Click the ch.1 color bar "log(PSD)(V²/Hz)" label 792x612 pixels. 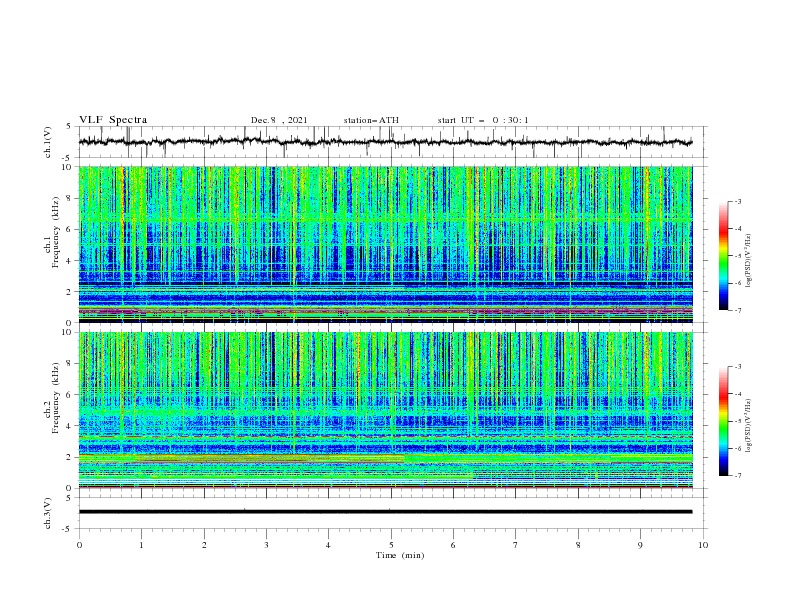click(x=749, y=261)
